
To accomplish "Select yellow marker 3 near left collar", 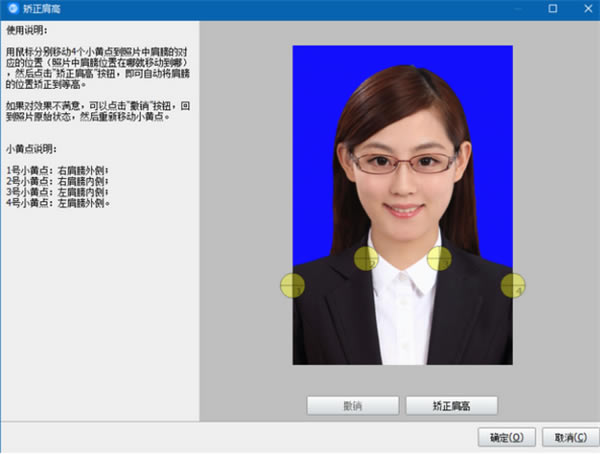I will click(439, 259).
